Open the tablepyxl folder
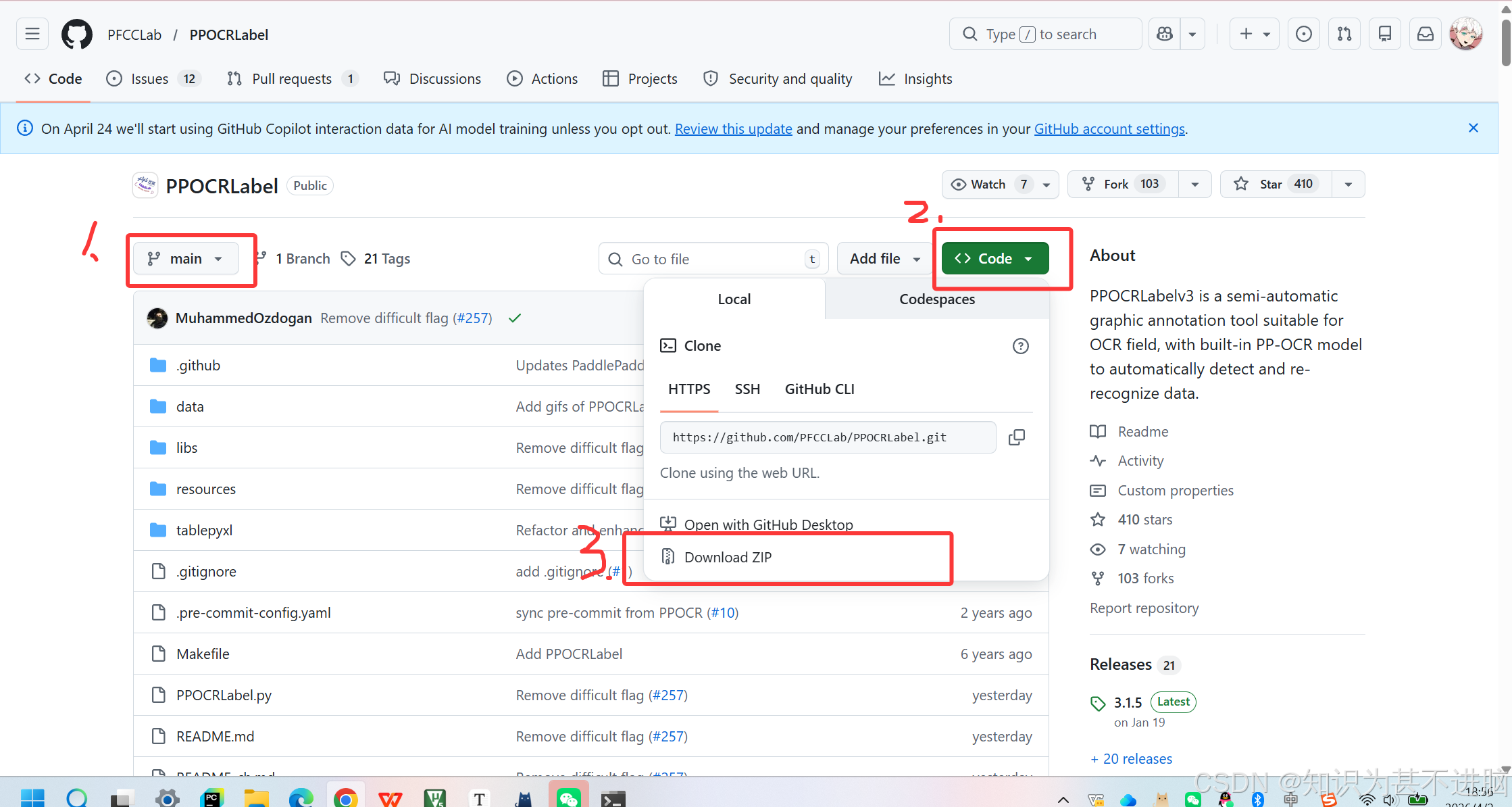 click(204, 531)
